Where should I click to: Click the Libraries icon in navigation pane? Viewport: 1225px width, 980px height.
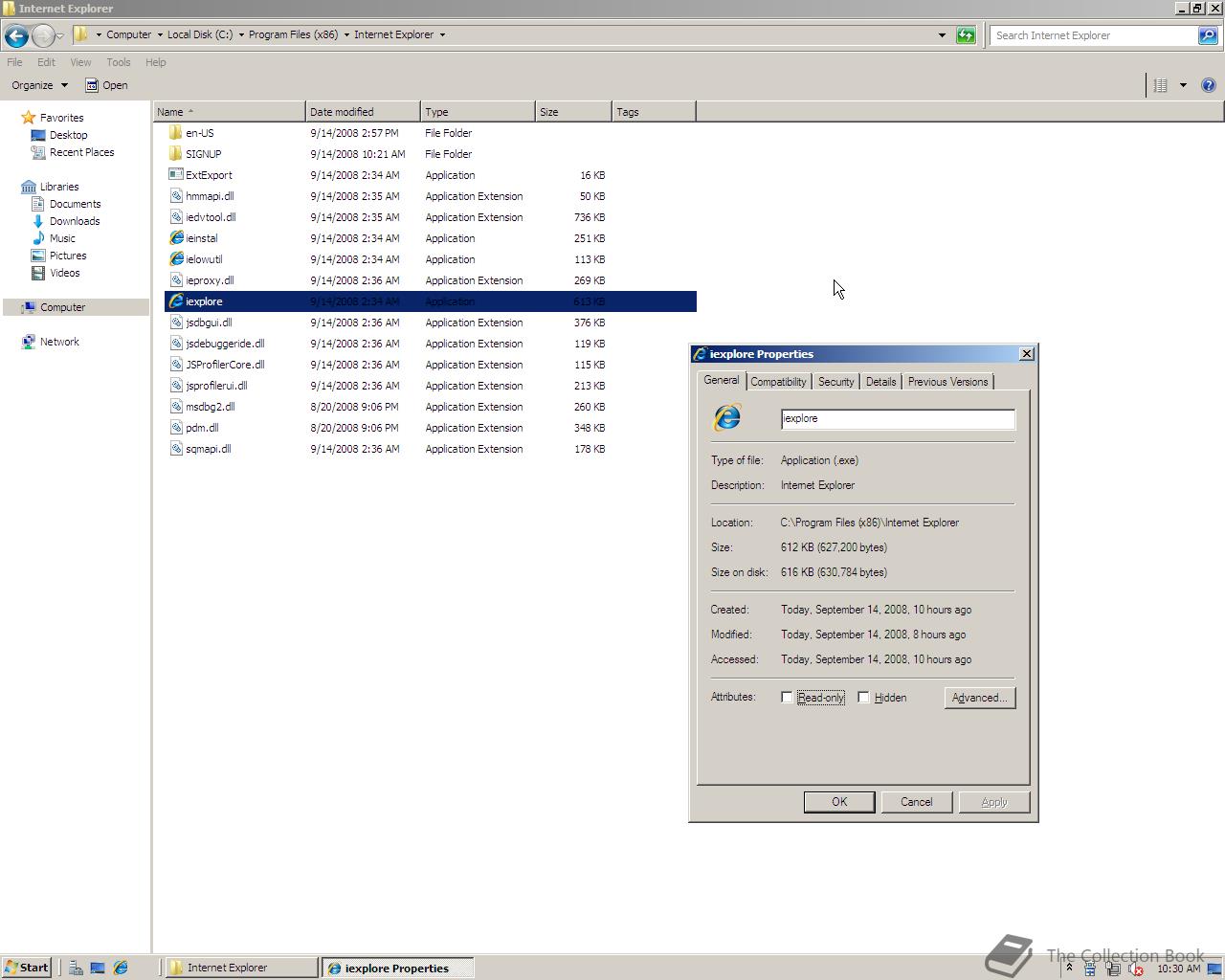click(x=29, y=187)
